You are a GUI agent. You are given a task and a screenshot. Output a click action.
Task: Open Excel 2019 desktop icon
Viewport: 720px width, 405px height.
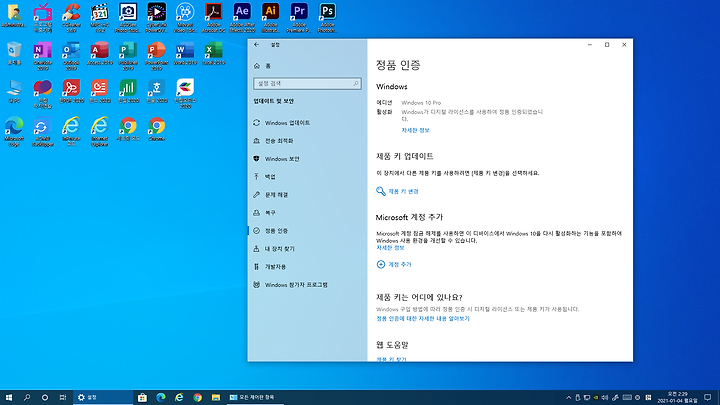tap(214, 53)
